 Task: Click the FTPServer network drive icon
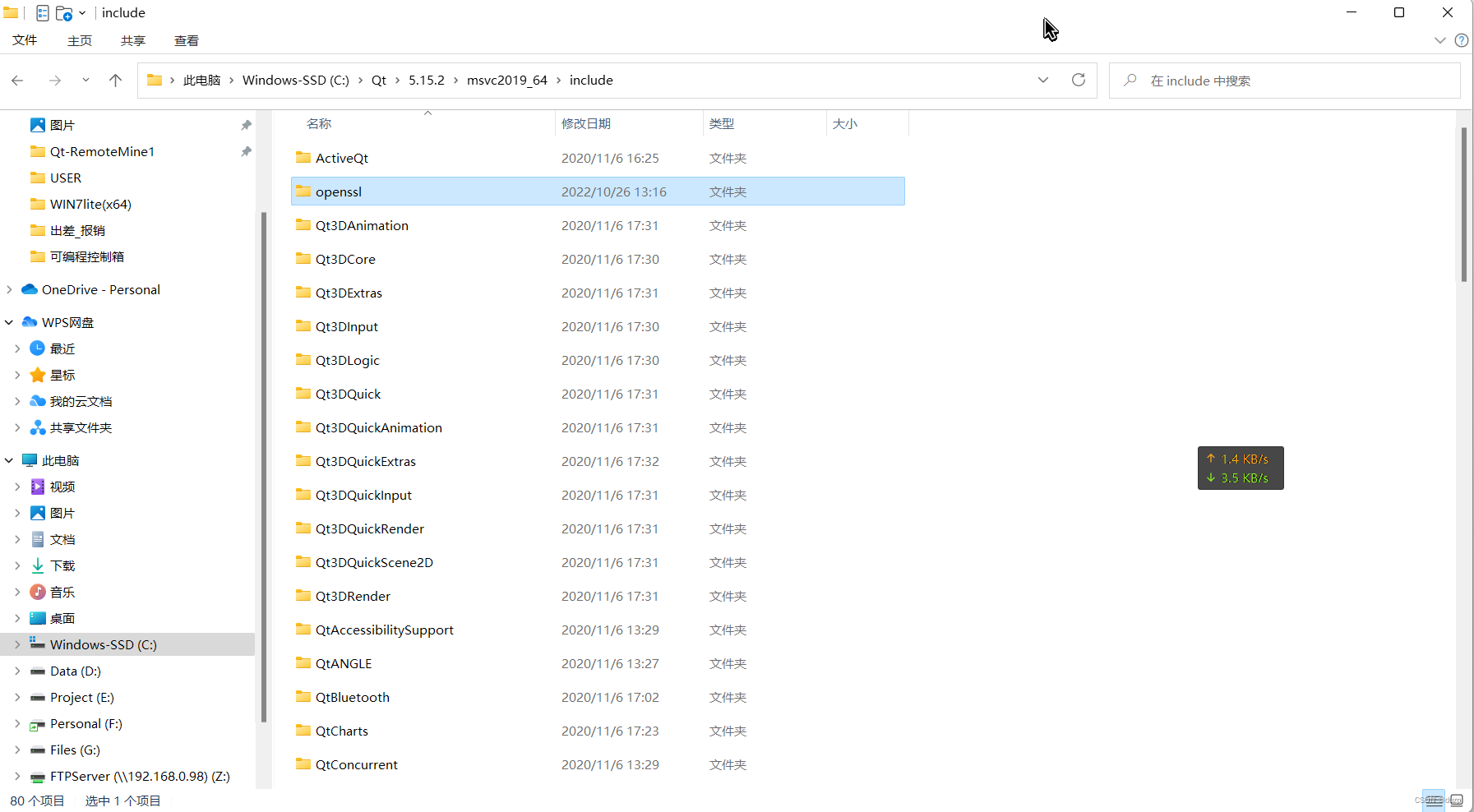[38, 776]
